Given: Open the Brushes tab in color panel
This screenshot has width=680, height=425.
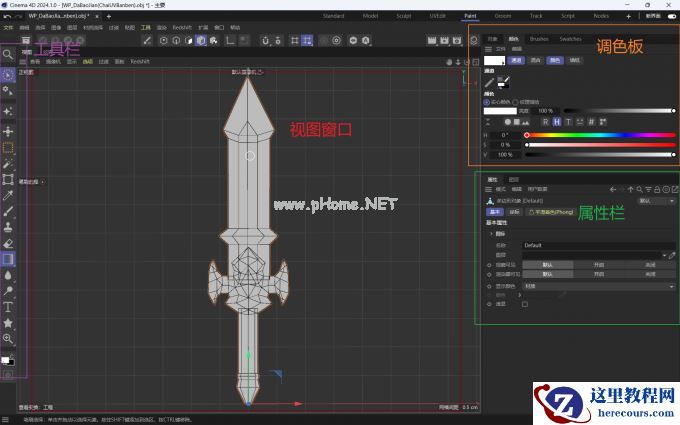Looking at the screenshot, I should click(x=539, y=39).
